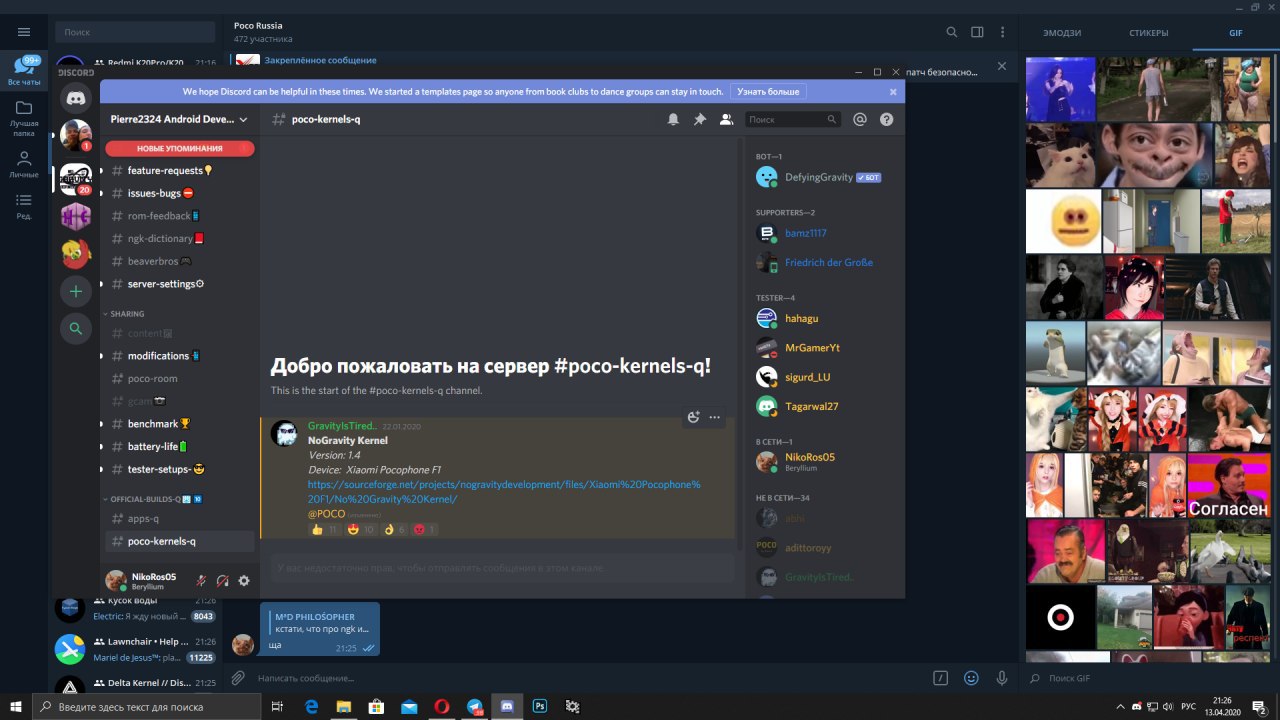Add reaction to the NoGravity Kernel message
The image size is (1280, 720).
(x=694, y=417)
